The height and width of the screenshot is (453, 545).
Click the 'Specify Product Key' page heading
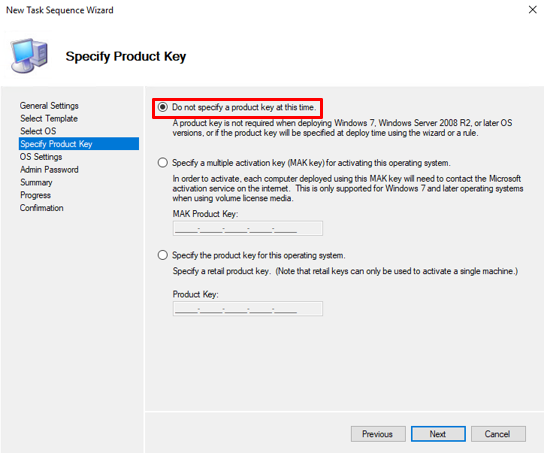point(126,56)
